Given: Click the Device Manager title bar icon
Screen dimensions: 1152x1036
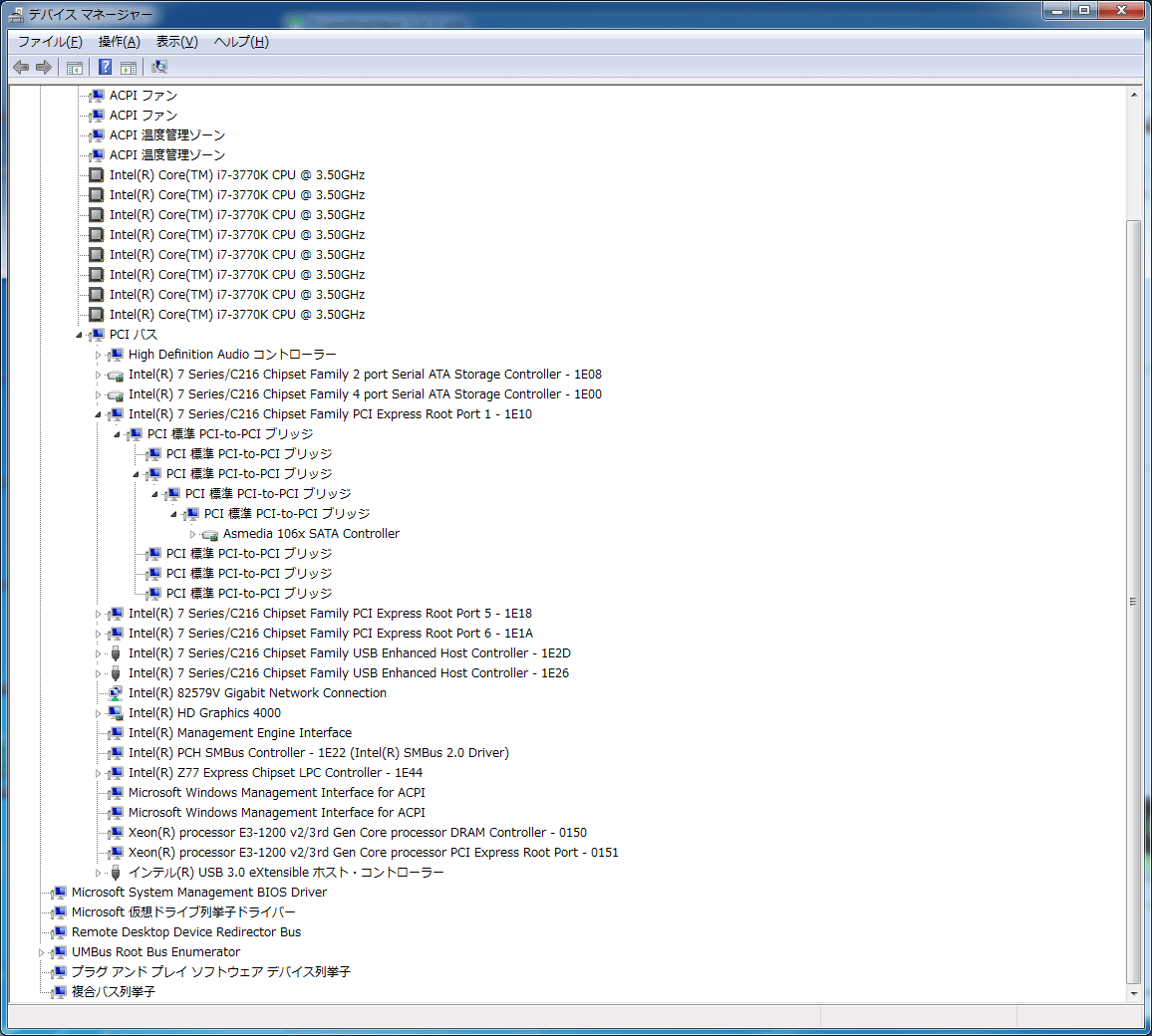Looking at the screenshot, I should 16,14.
